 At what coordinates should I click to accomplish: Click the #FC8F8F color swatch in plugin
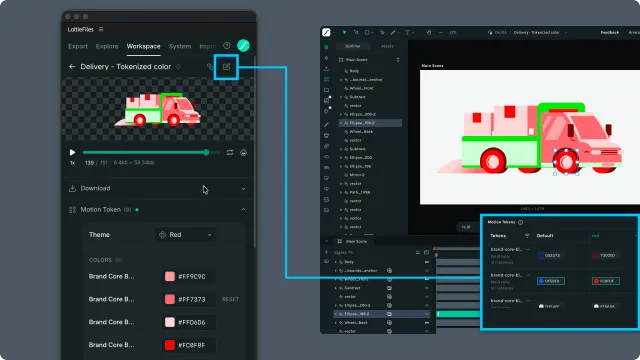(170, 345)
